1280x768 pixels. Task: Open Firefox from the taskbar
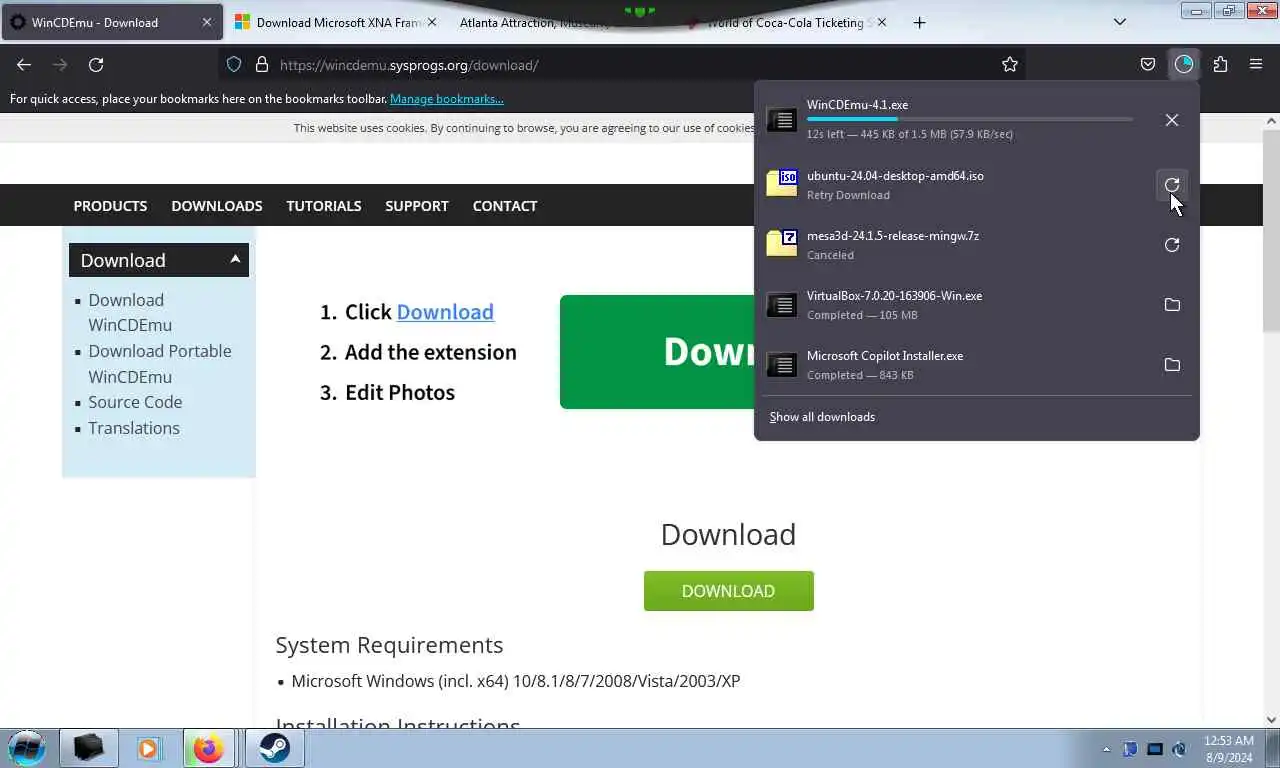208,748
